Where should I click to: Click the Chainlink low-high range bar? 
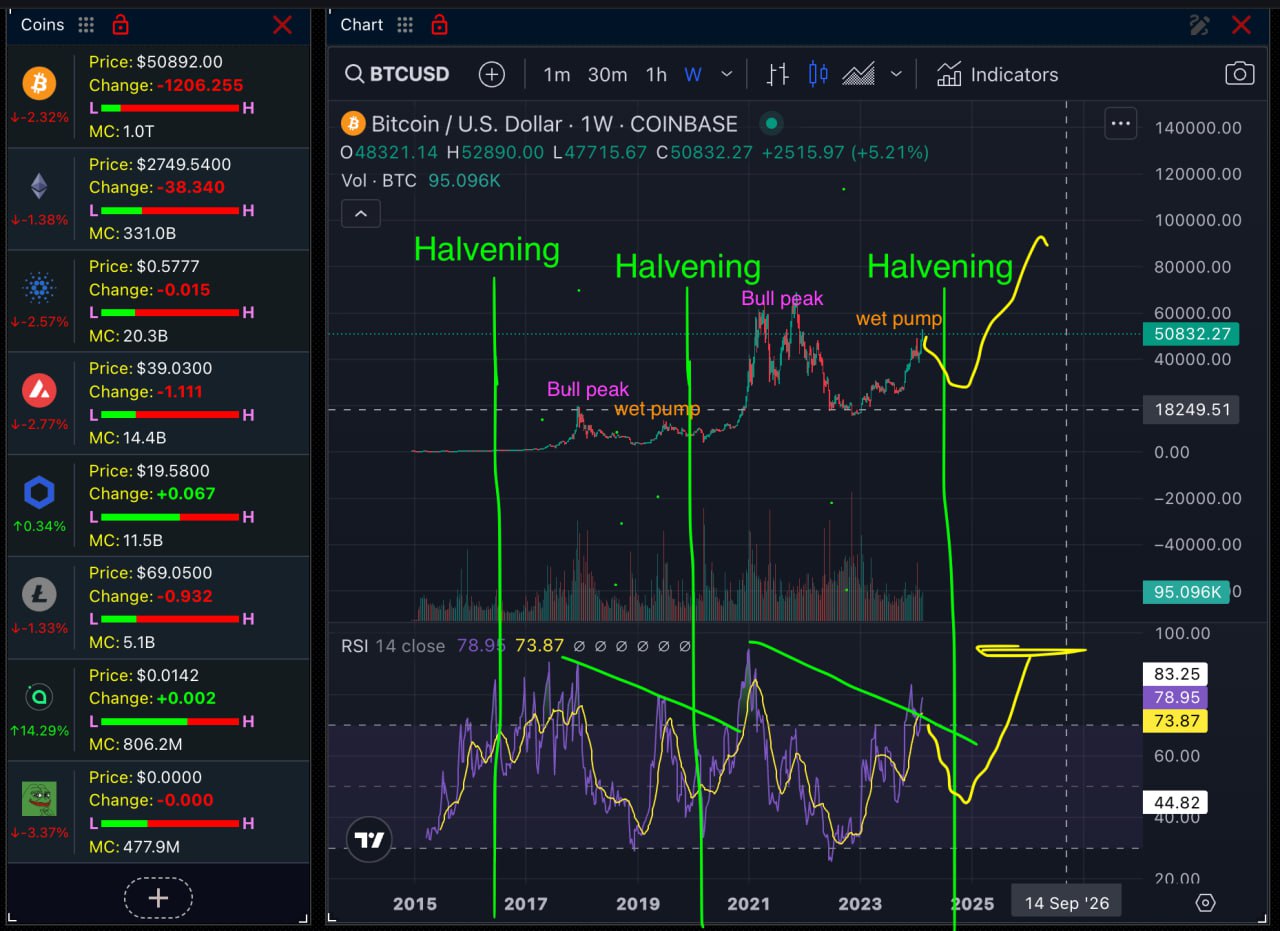170,517
